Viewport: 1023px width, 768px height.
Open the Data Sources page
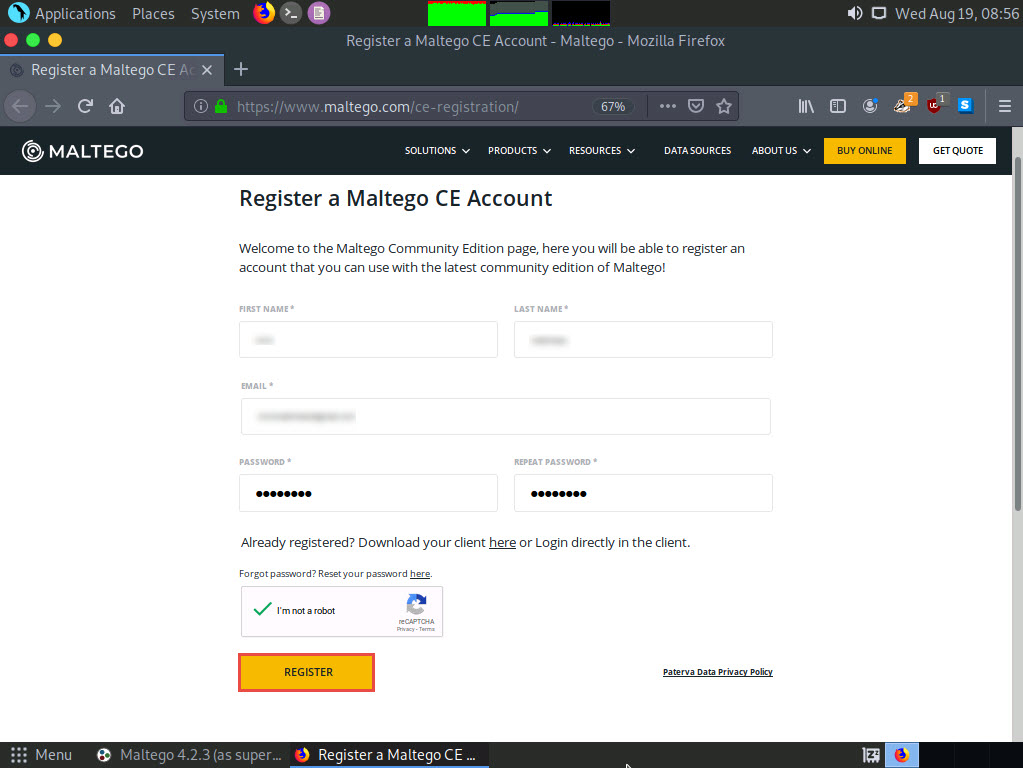[x=697, y=151]
